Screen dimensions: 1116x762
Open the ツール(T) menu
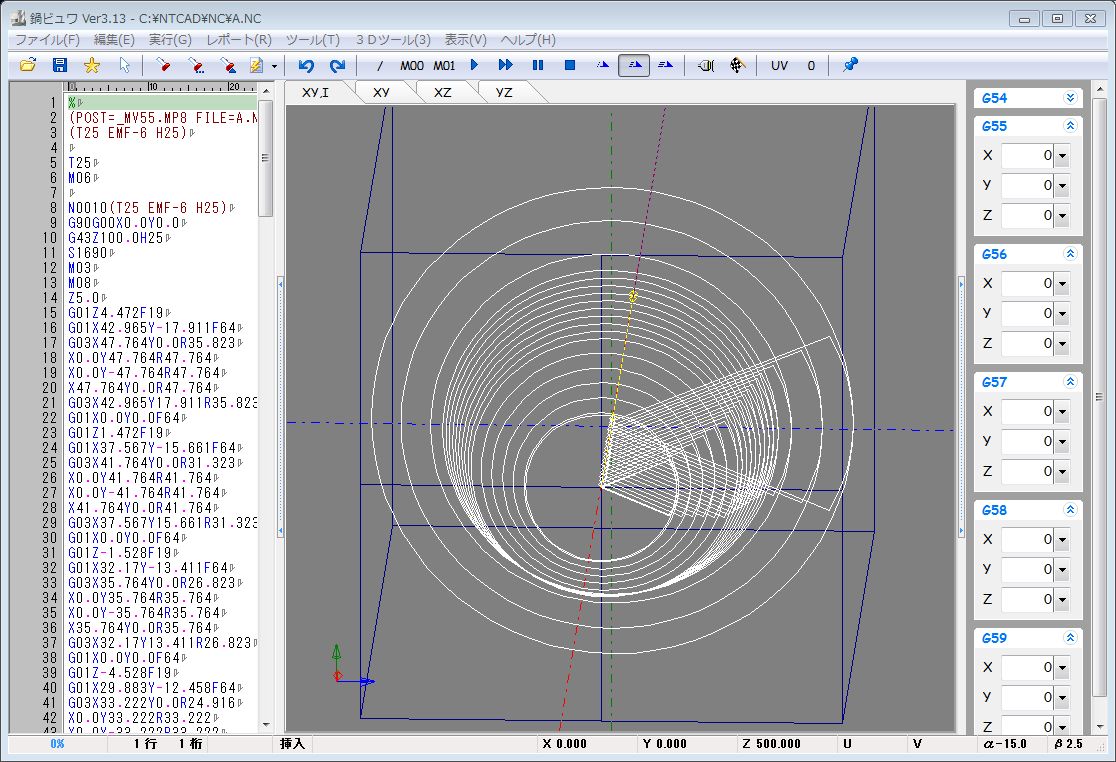pyautogui.click(x=313, y=40)
